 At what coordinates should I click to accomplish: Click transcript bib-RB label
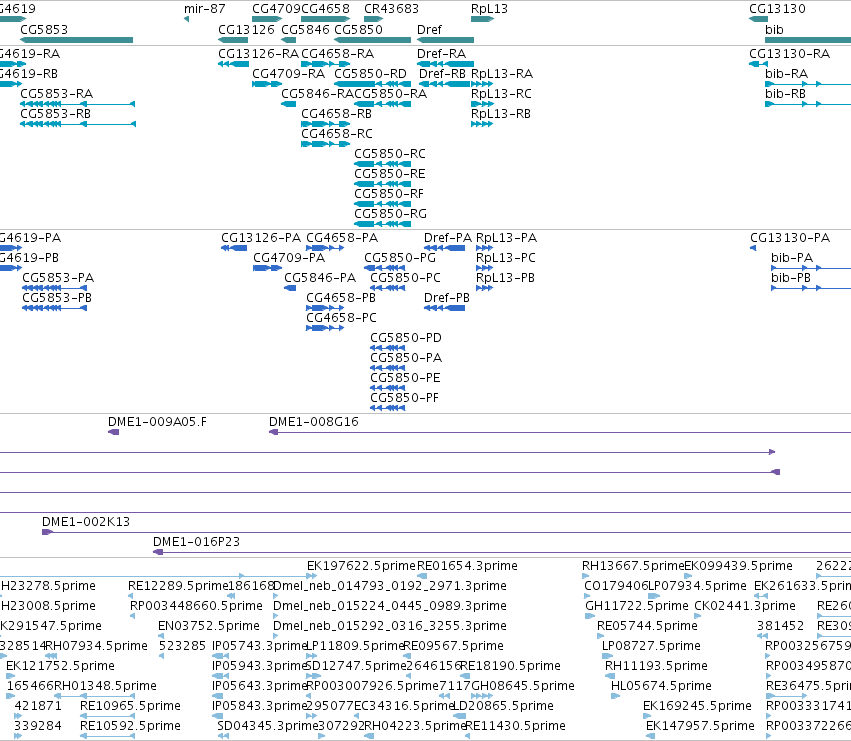tap(785, 94)
